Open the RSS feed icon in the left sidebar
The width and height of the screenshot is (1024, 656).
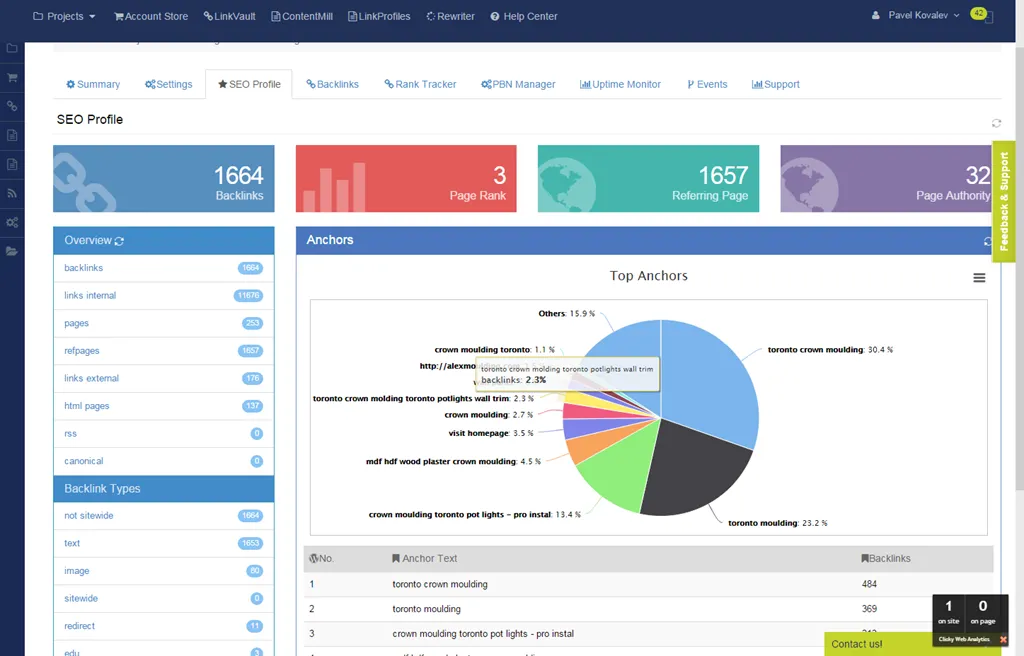[x=12, y=193]
